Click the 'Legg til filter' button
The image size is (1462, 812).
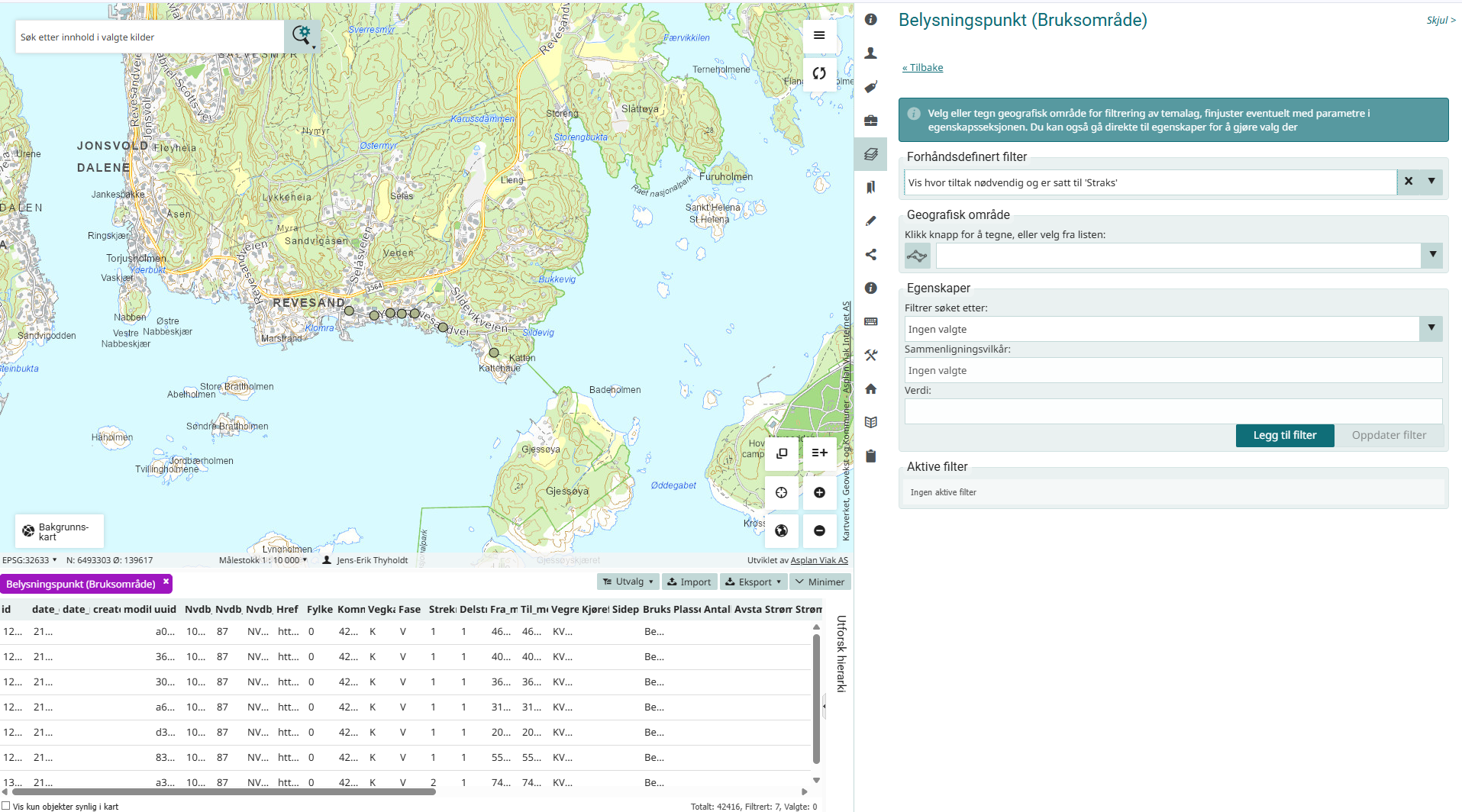pos(1284,435)
